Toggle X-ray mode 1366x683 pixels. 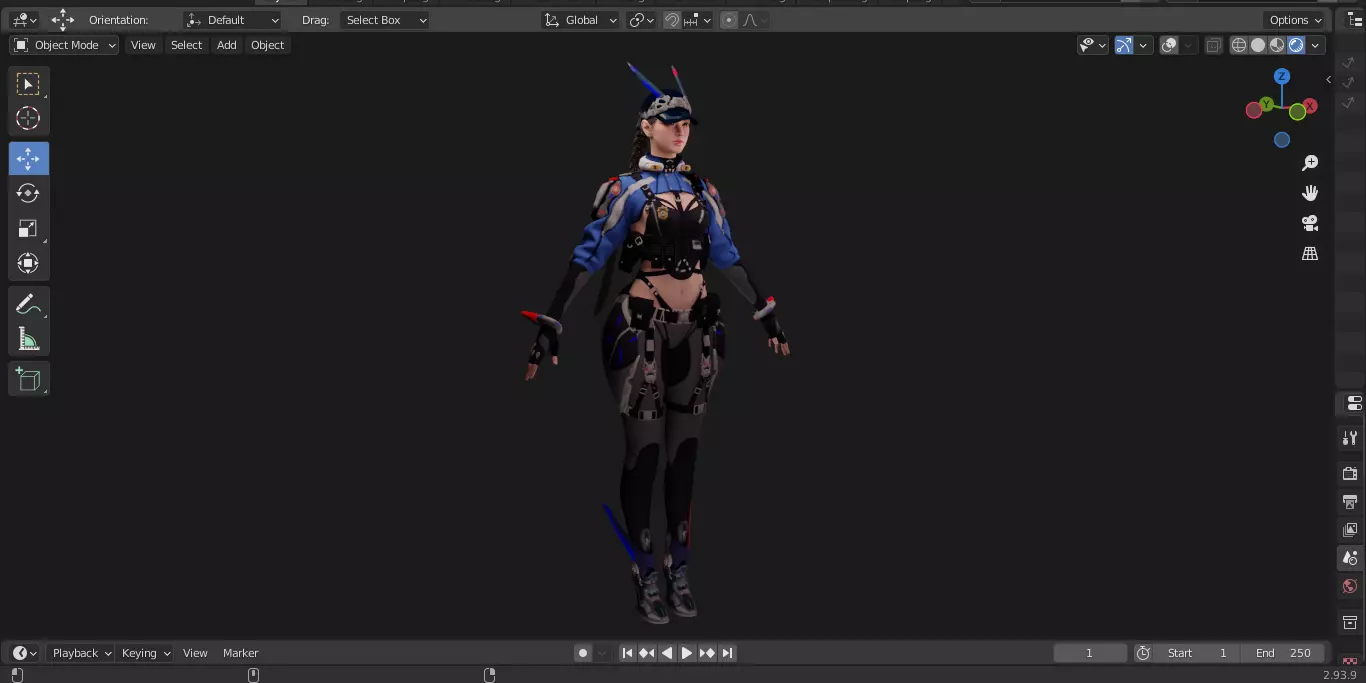[x=1213, y=45]
